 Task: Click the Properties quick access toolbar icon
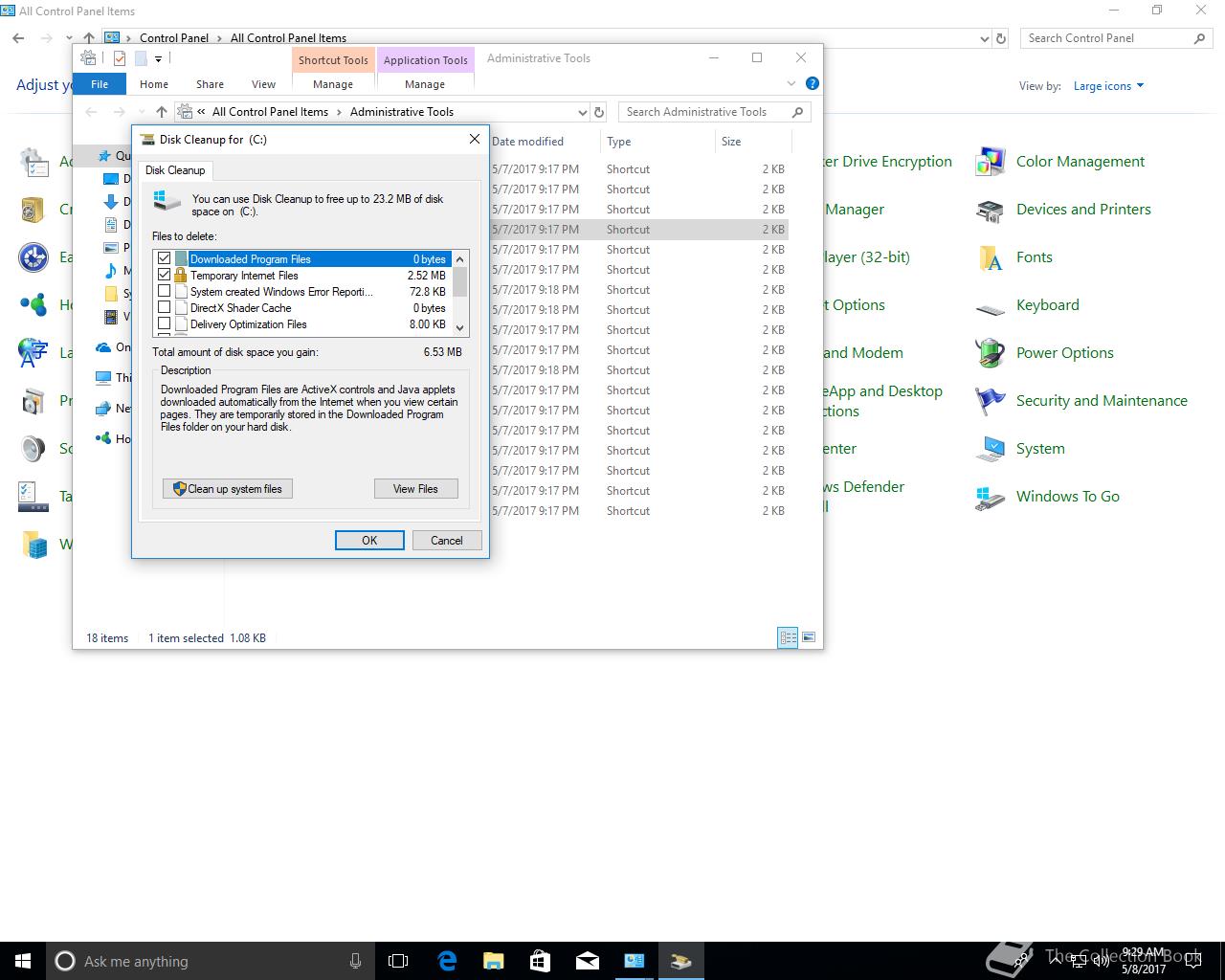coord(119,59)
